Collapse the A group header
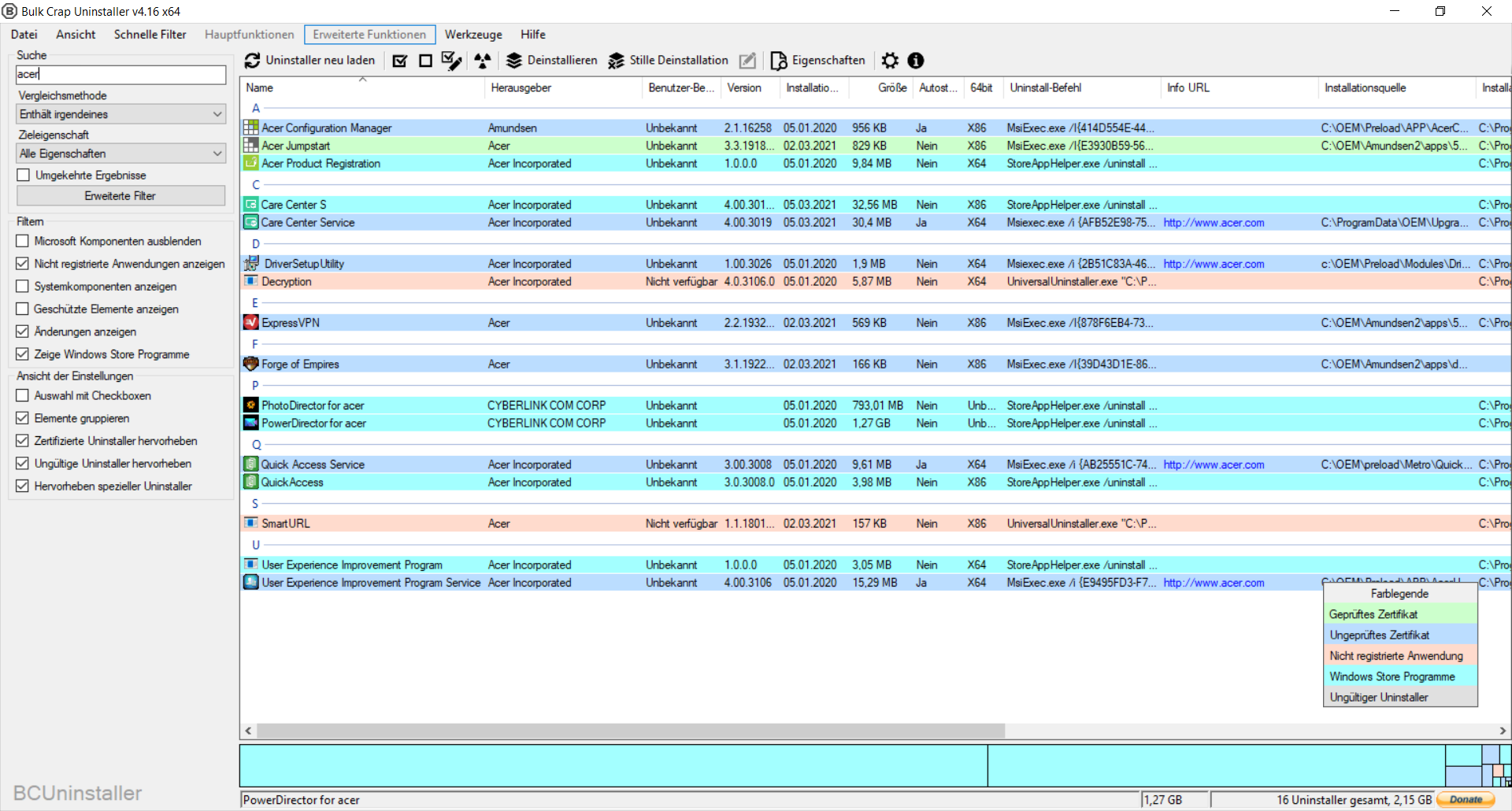Screen dimensions: 1512x811 click(x=256, y=108)
